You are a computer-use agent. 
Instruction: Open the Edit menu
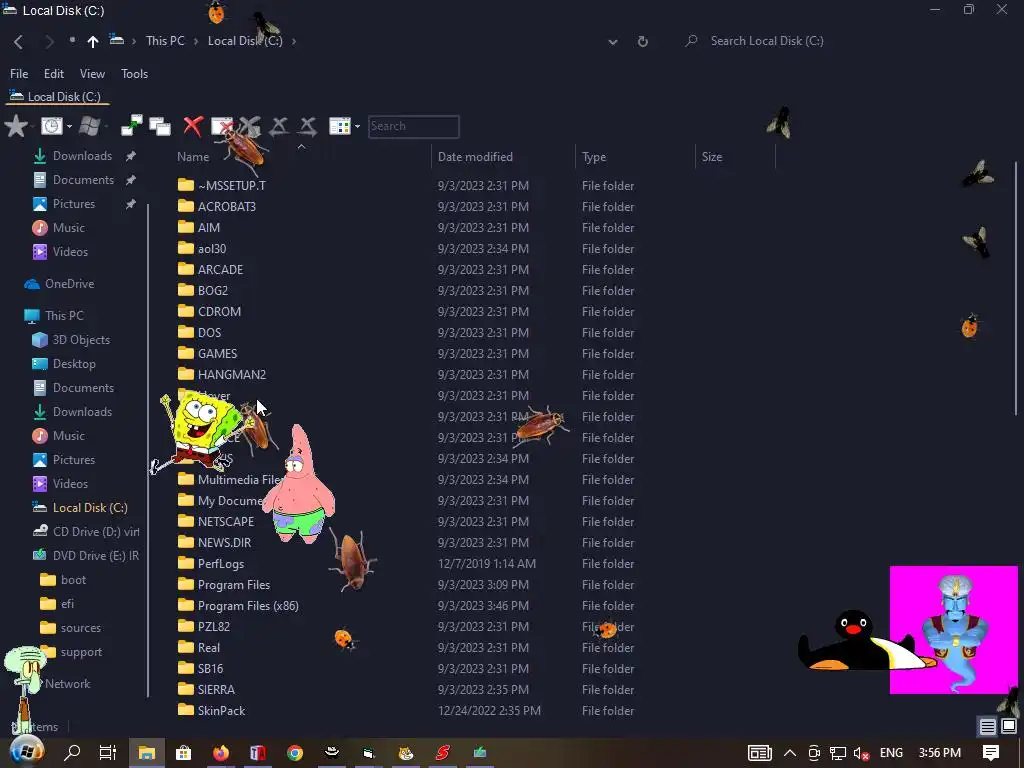point(54,74)
